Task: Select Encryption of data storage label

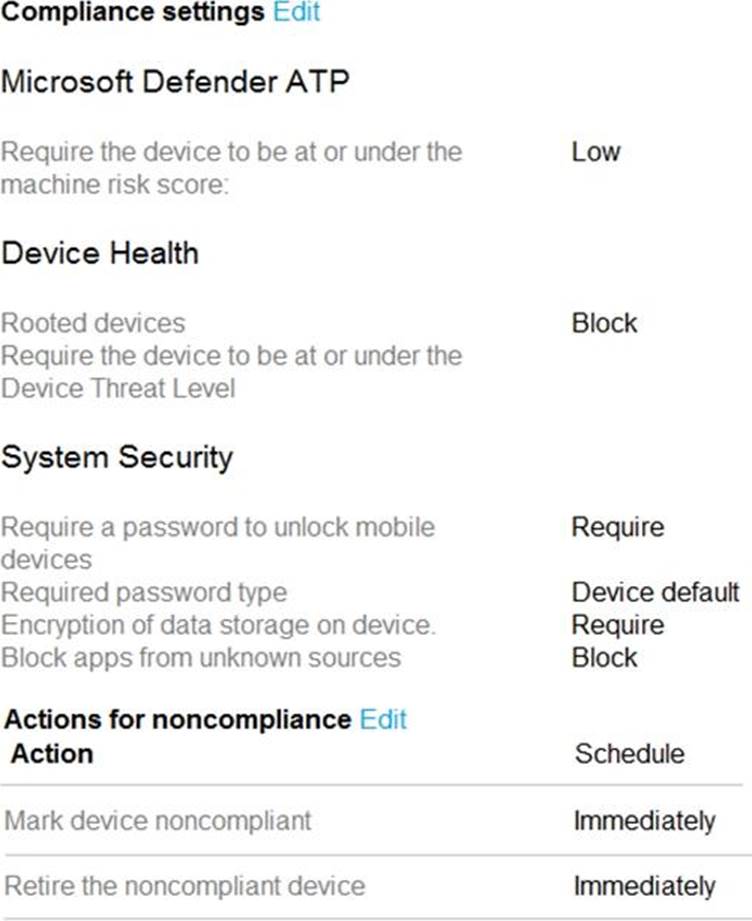Action: 219,625
